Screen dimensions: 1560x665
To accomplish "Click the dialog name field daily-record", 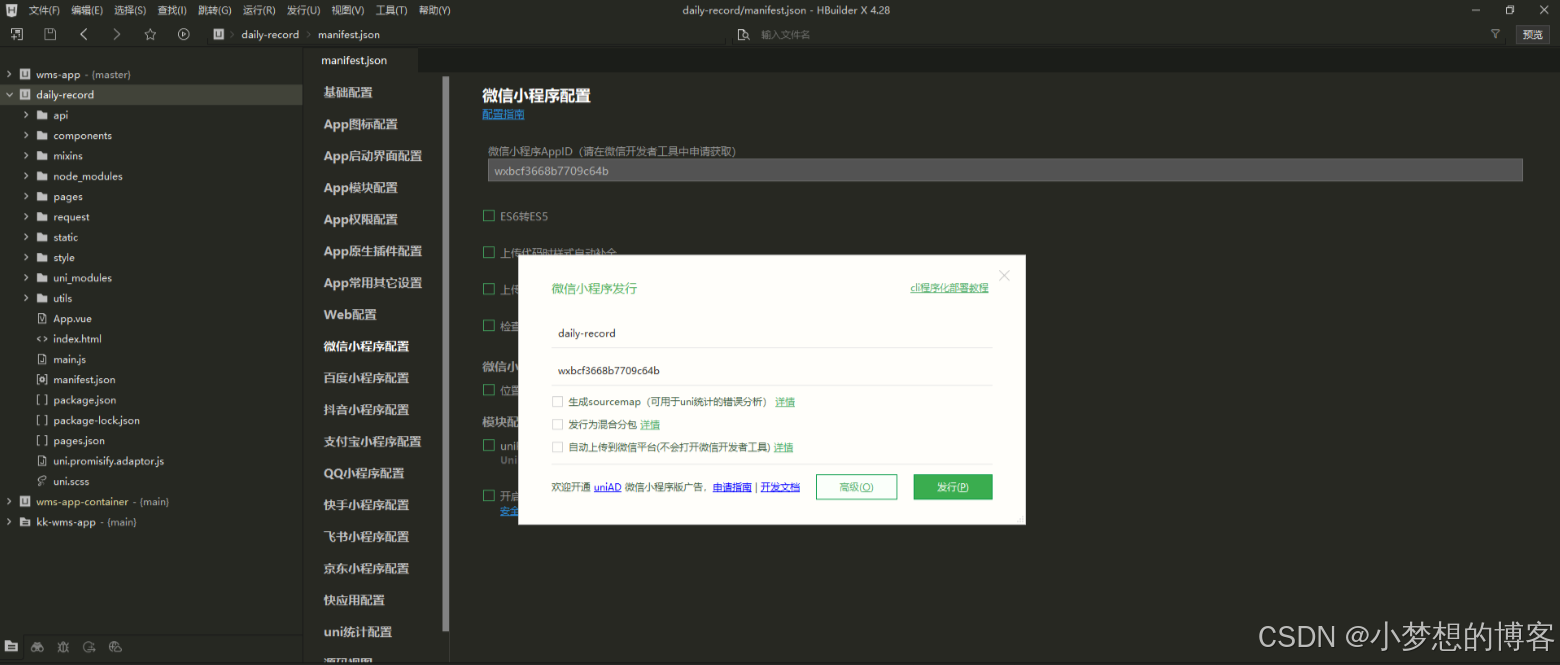I will pyautogui.click(x=771, y=333).
